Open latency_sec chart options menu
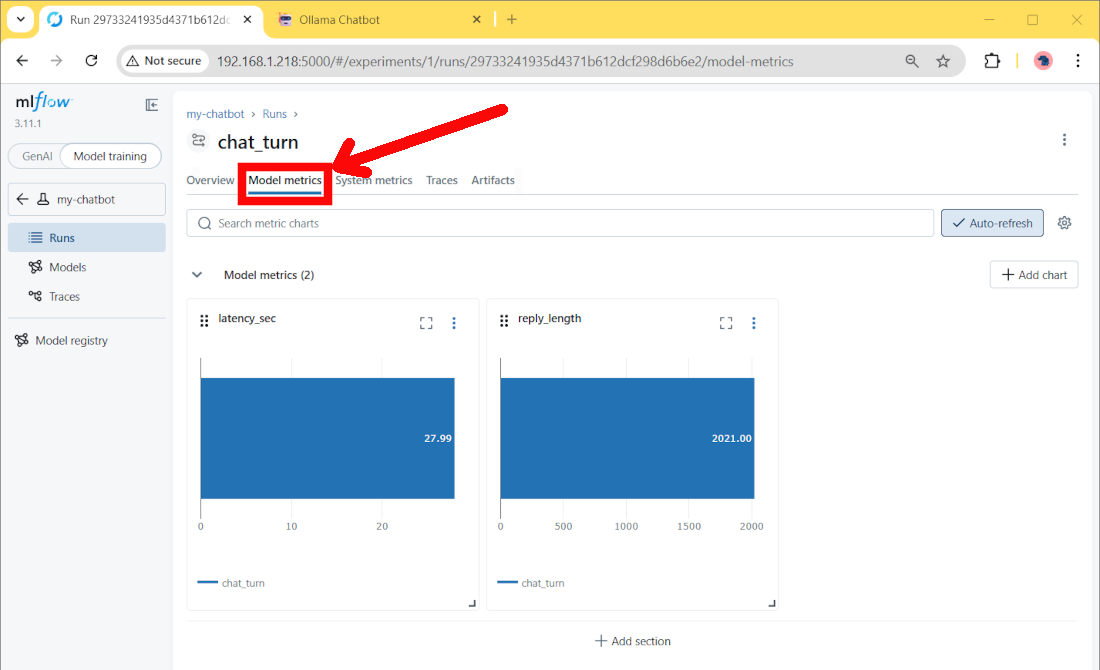The width and height of the screenshot is (1100, 670). click(454, 323)
